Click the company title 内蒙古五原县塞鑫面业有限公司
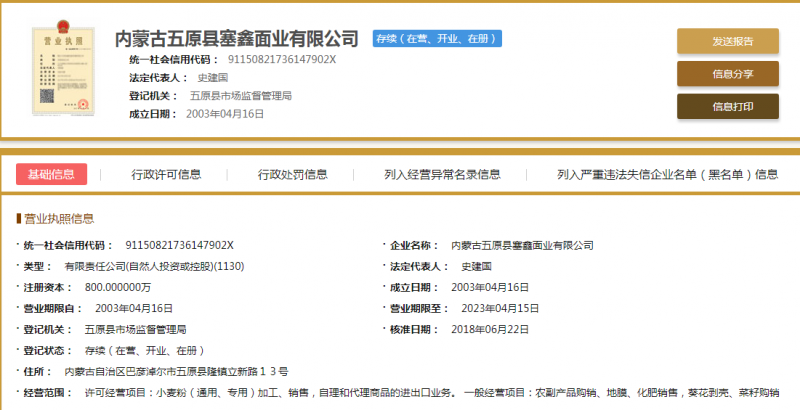Viewport: 800px width, 410px height. [x=237, y=39]
